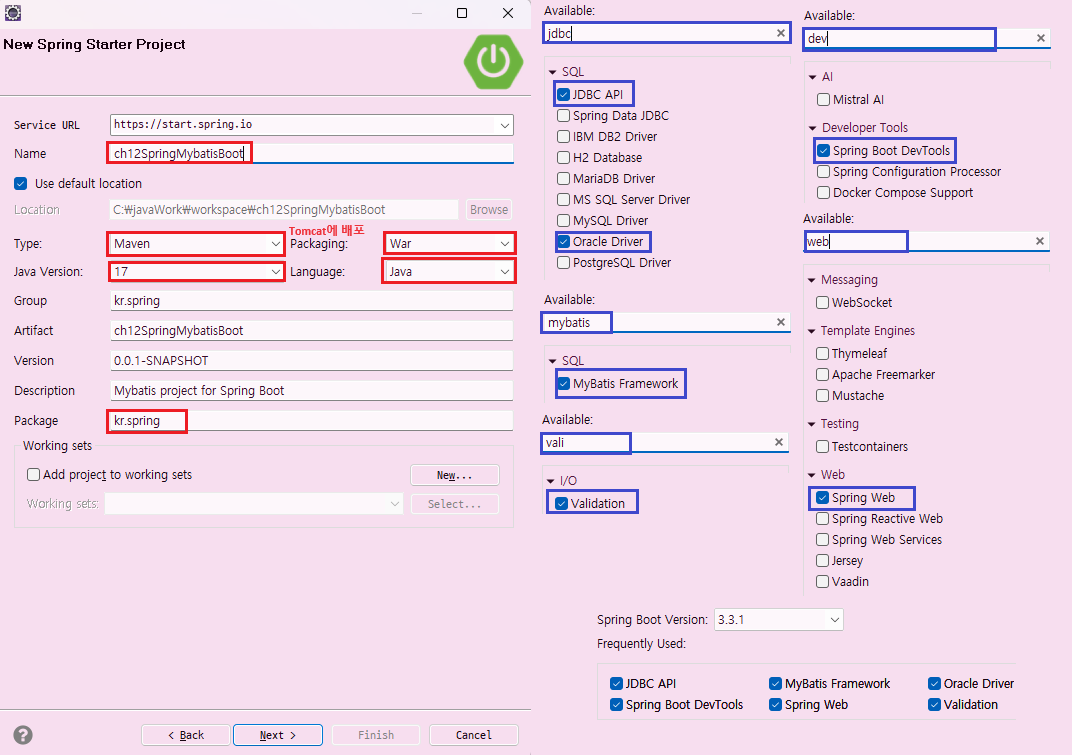Collapse the Developer Tools category
The height and width of the screenshot is (755, 1072).
click(812, 128)
